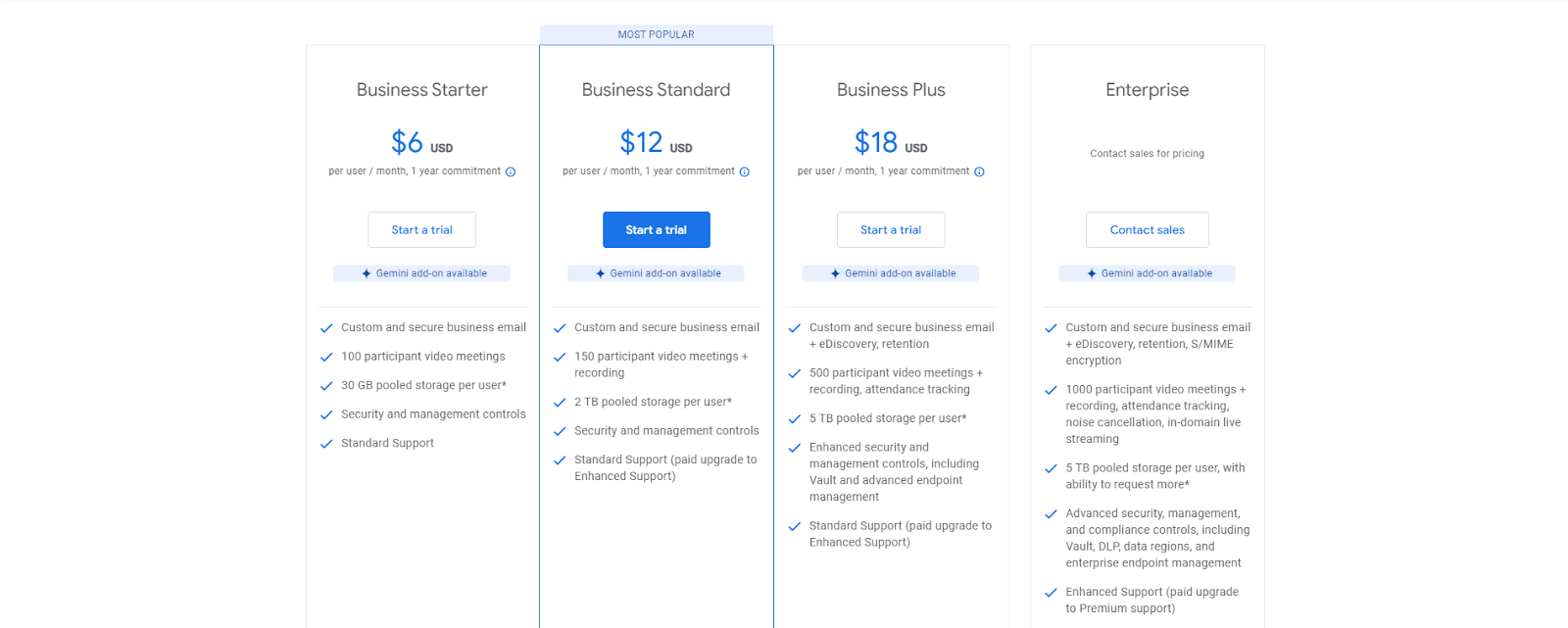Click the $12 USD price text
This screenshot has width=1568, height=628.
[x=656, y=143]
